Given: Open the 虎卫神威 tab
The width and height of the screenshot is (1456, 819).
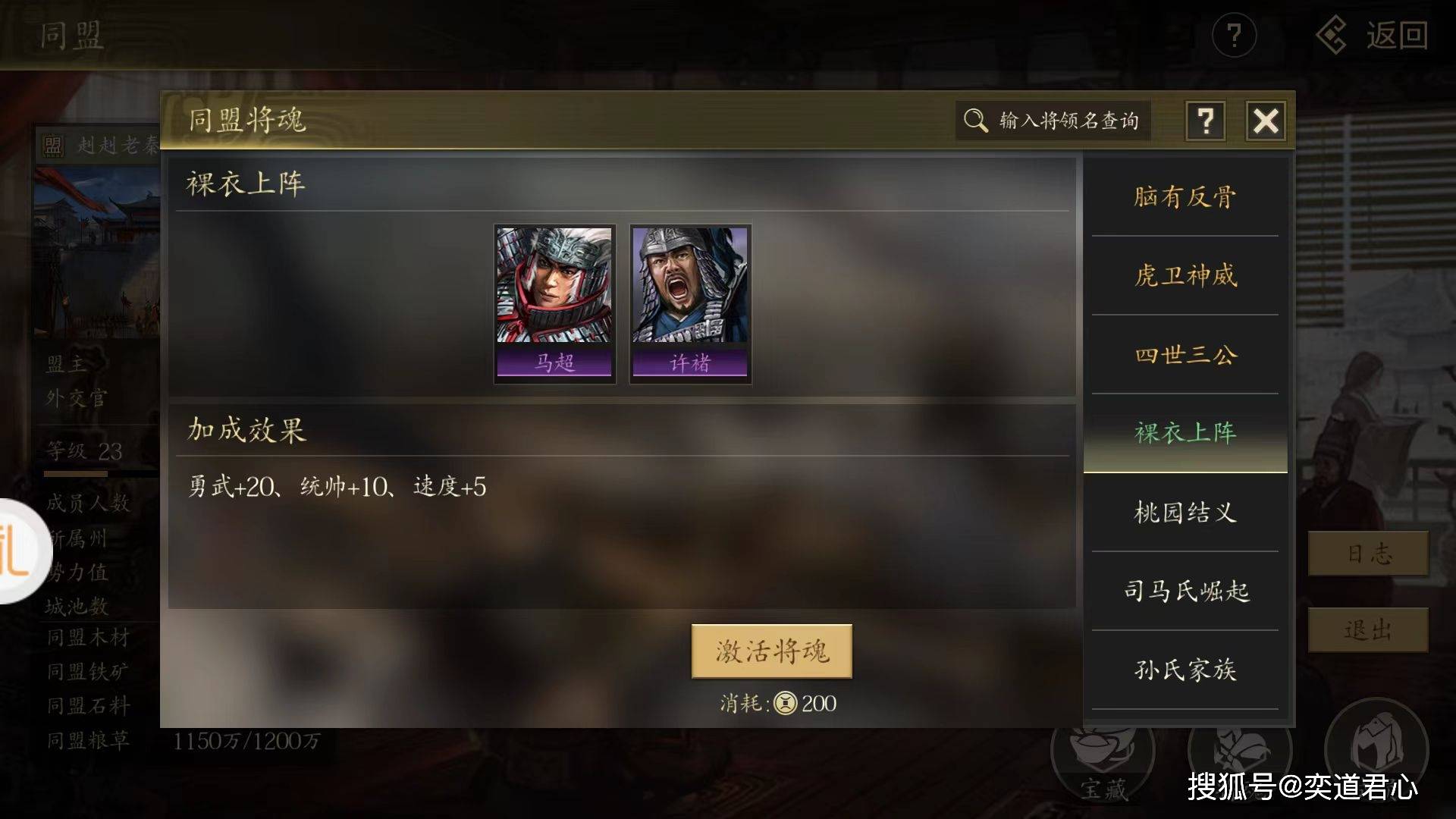Looking at the screenshot, I should pyautogui.click(x=1185, y=276).
